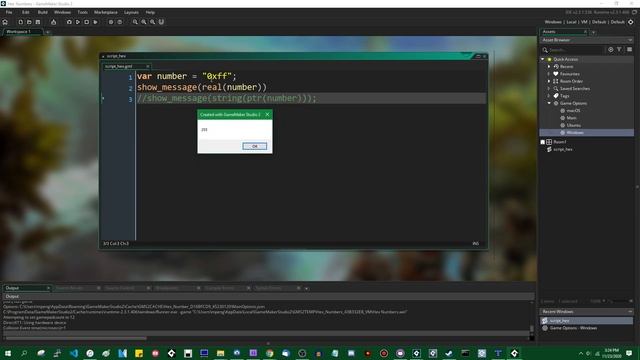Screen dimensions: 640x360
Task: Open the Marketplace menu
Action: click(x=106, y=12)
